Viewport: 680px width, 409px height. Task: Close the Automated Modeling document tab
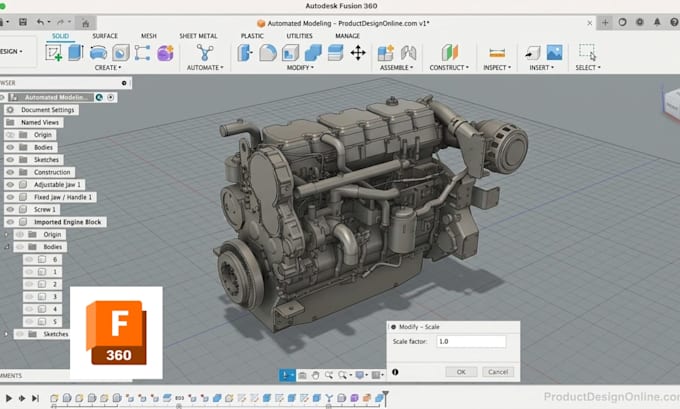tap(590, 23)
